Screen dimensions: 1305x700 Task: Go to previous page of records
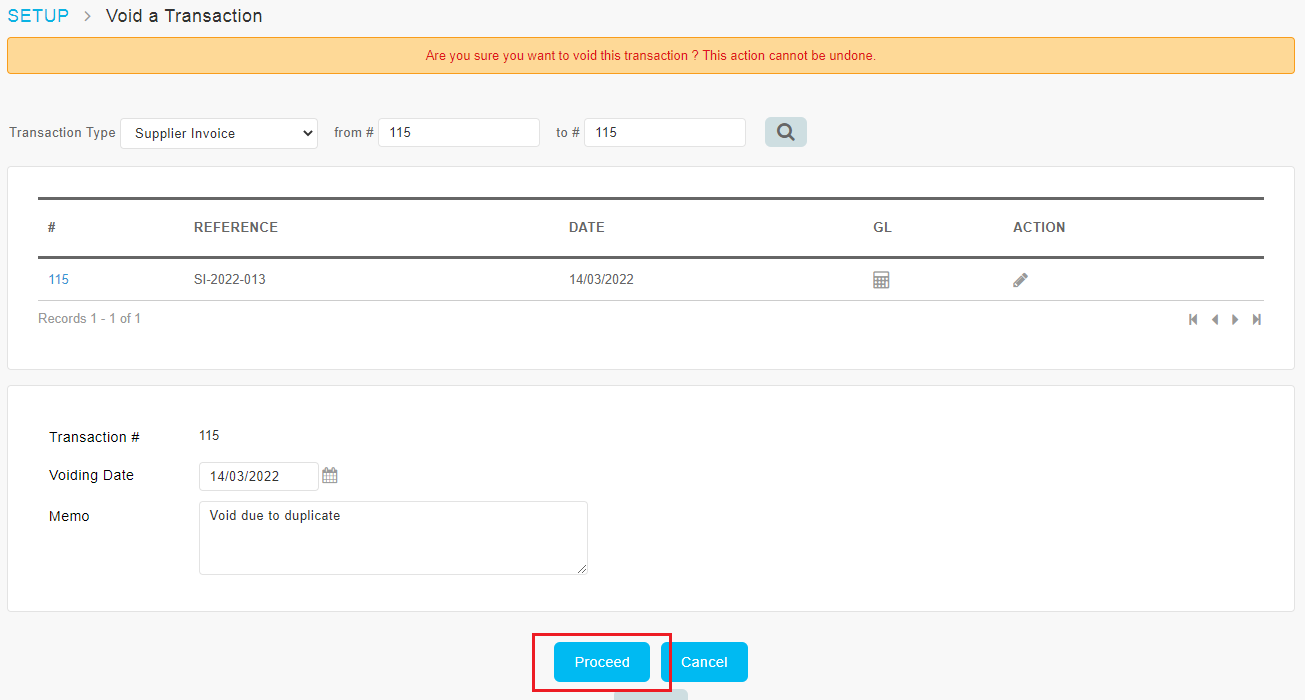coord(1214,319)
